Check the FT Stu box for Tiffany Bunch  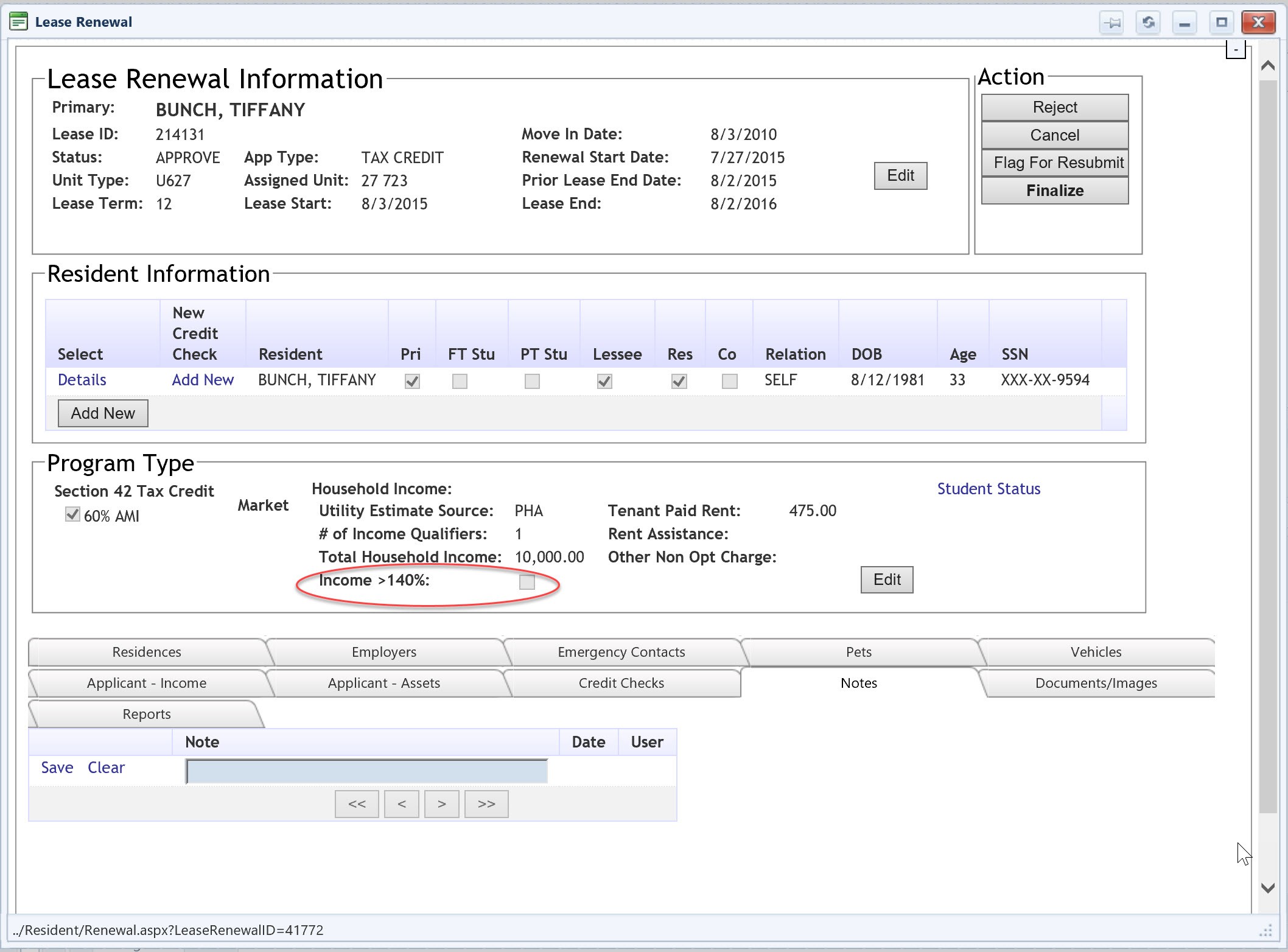[460, 381]
